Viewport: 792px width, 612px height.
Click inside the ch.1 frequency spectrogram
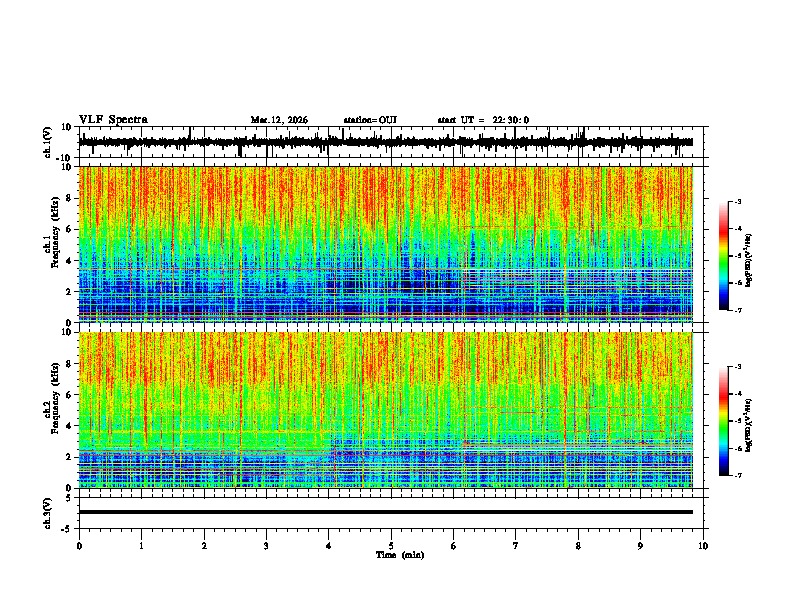pyautogui.click(x=386, y=244)
